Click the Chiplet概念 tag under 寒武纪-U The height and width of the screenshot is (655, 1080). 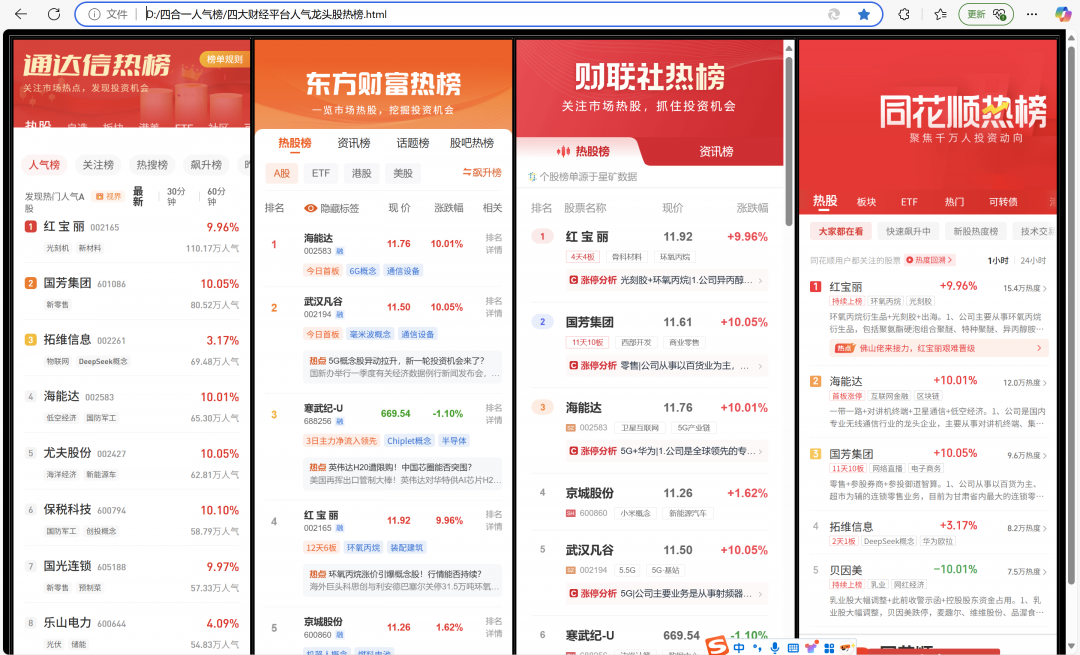click(x=409, y=441)
